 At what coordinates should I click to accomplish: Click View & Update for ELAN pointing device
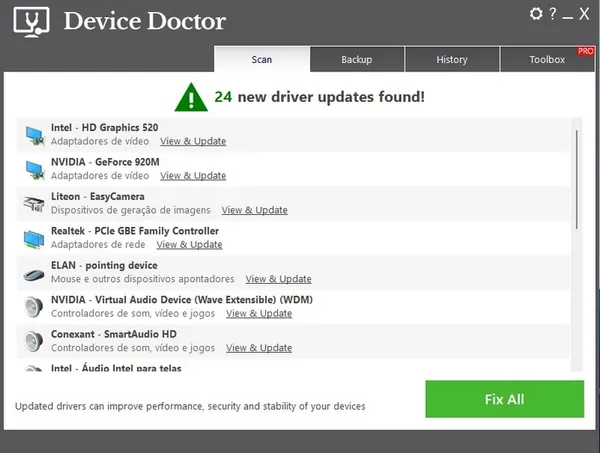click(278, 279)
